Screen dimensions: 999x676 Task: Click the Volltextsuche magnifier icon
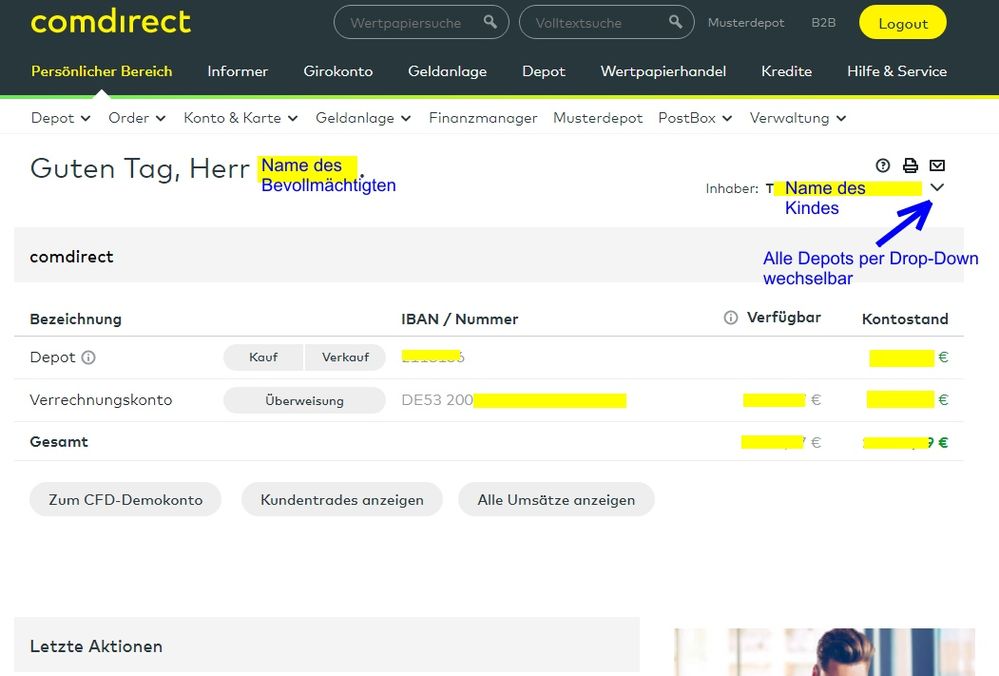(675, 21)
